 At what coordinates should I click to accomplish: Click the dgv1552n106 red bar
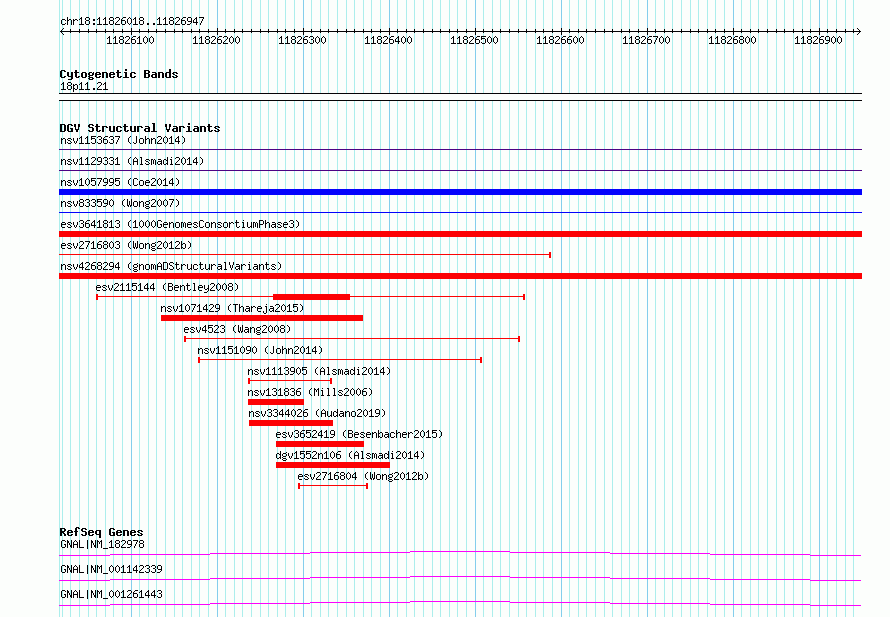pyautogui.click(x=333, y=465)
